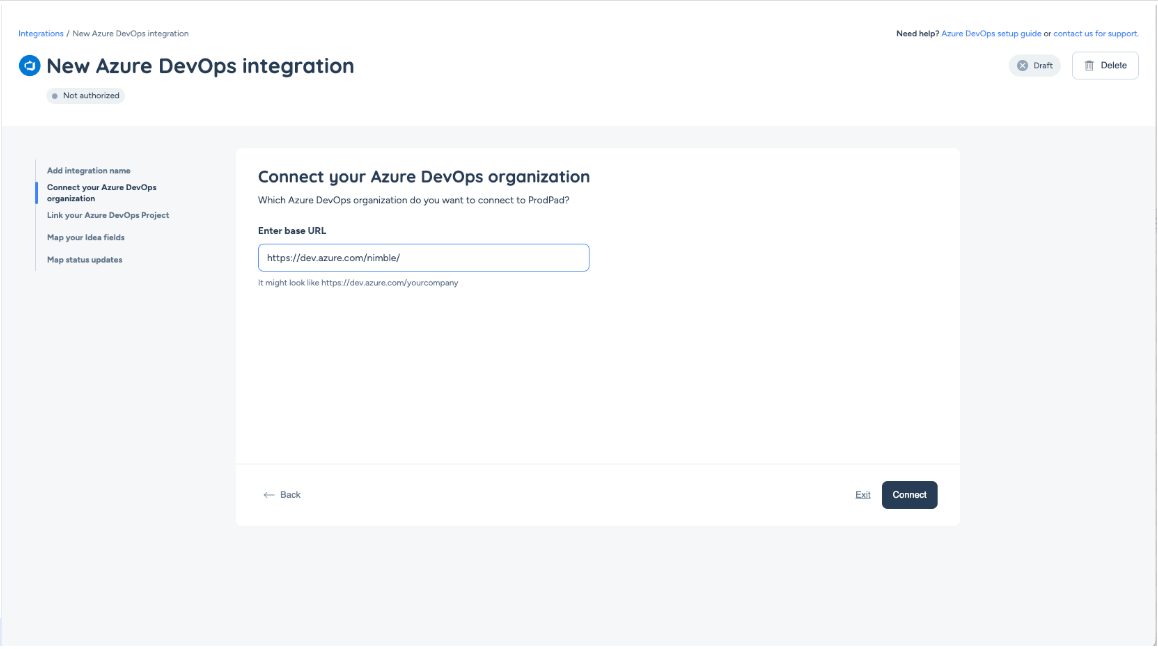Click the Azure DevOps logo icon
The image size is (1158, 649).
pyautogui.click(x=30, y=66)
